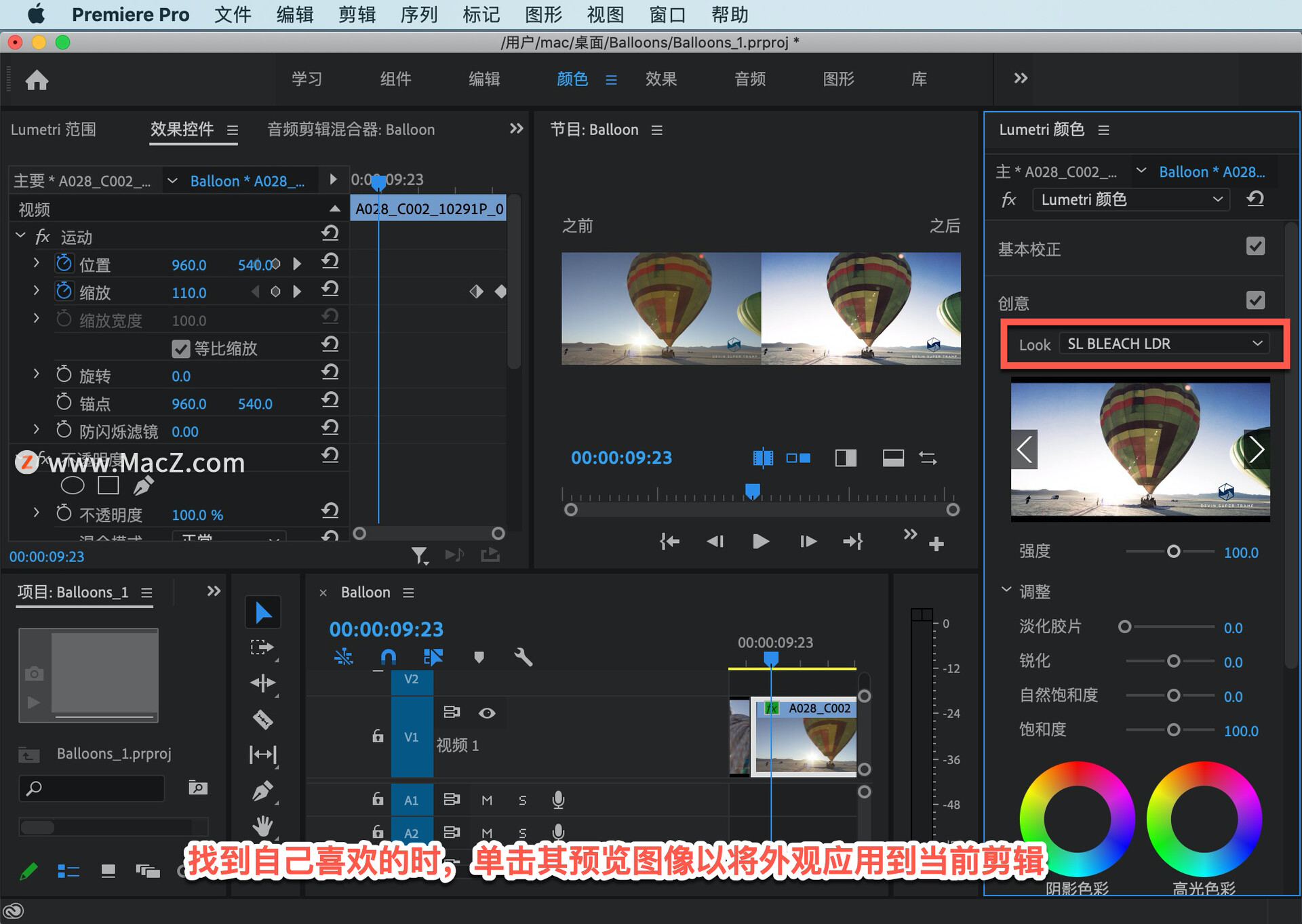Toggle animation stopwatch for Position
This screenshot has height=924, width=1302.
64,264
